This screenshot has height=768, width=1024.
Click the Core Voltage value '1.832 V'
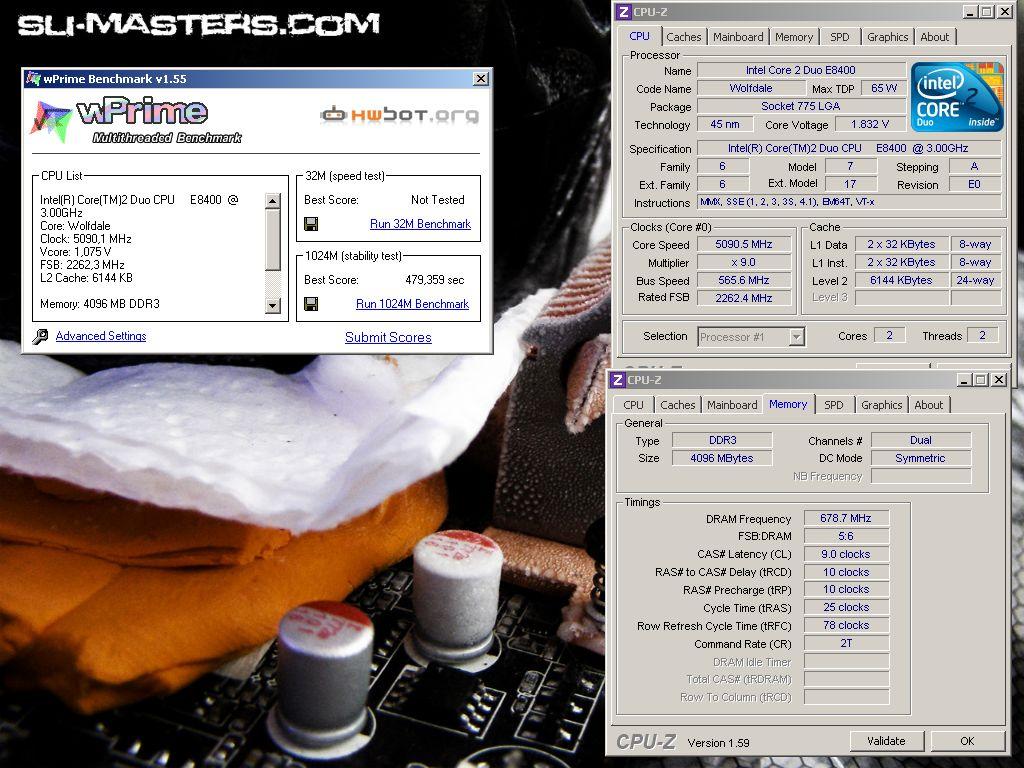coord(870,124)
